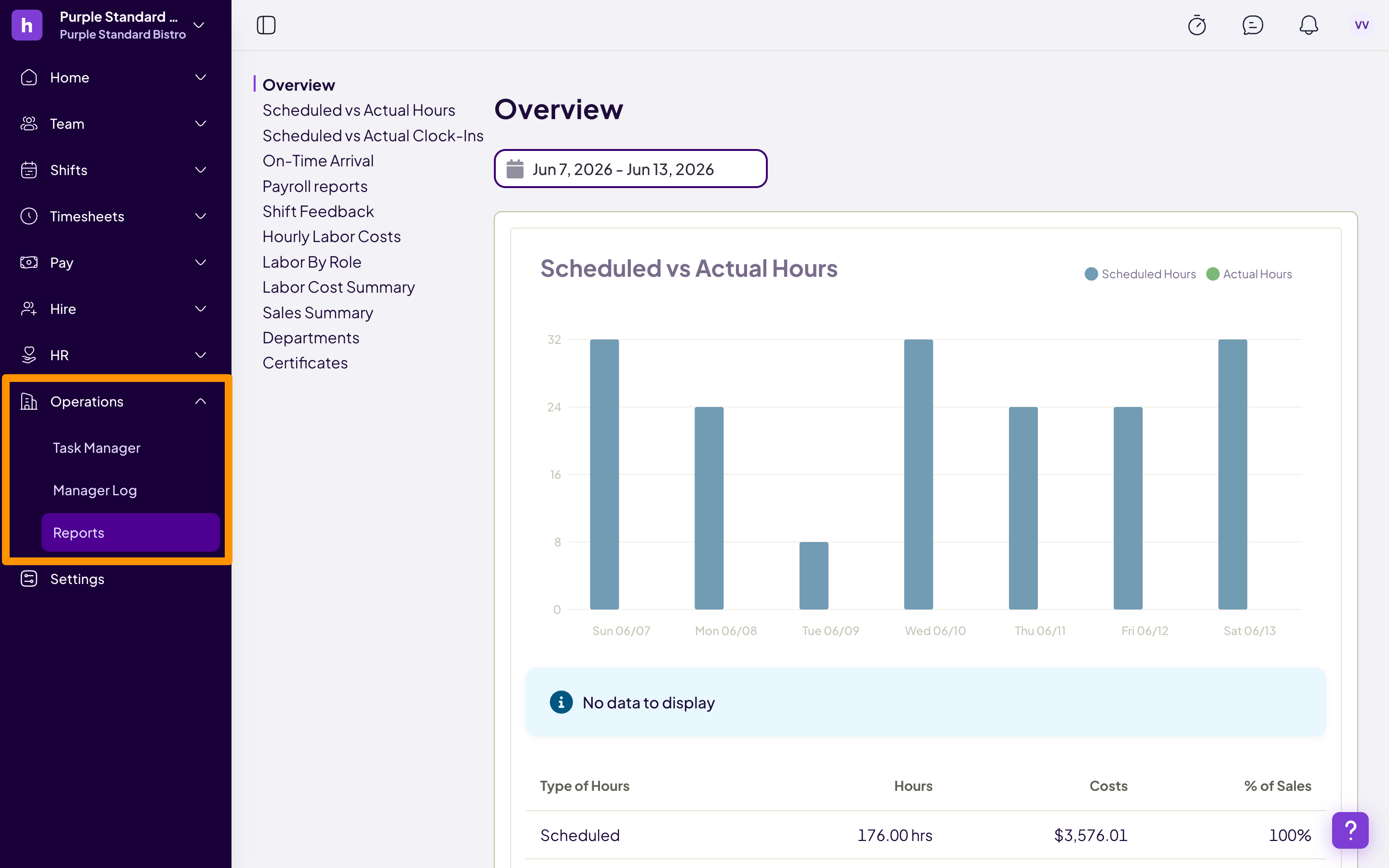The width and height of the screenshot is (1389, 868).
Task: Select the Reports menu item
Action: (130, 532)
